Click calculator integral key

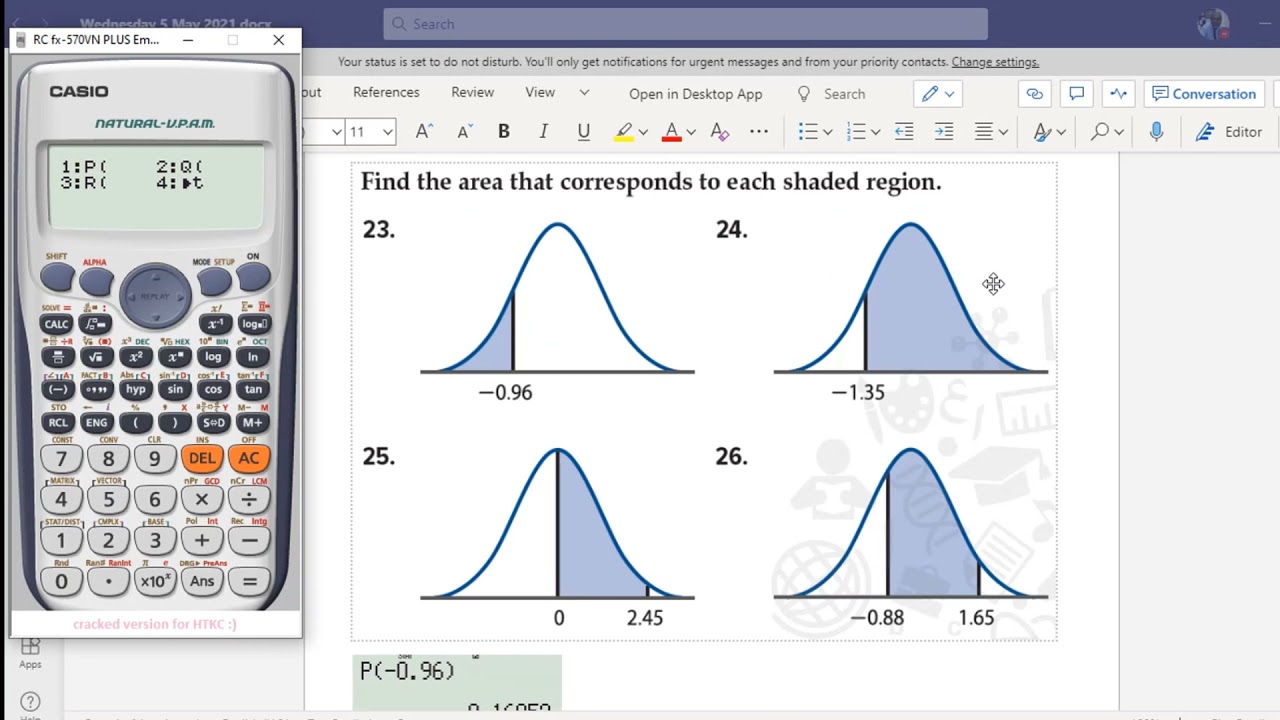96,324
